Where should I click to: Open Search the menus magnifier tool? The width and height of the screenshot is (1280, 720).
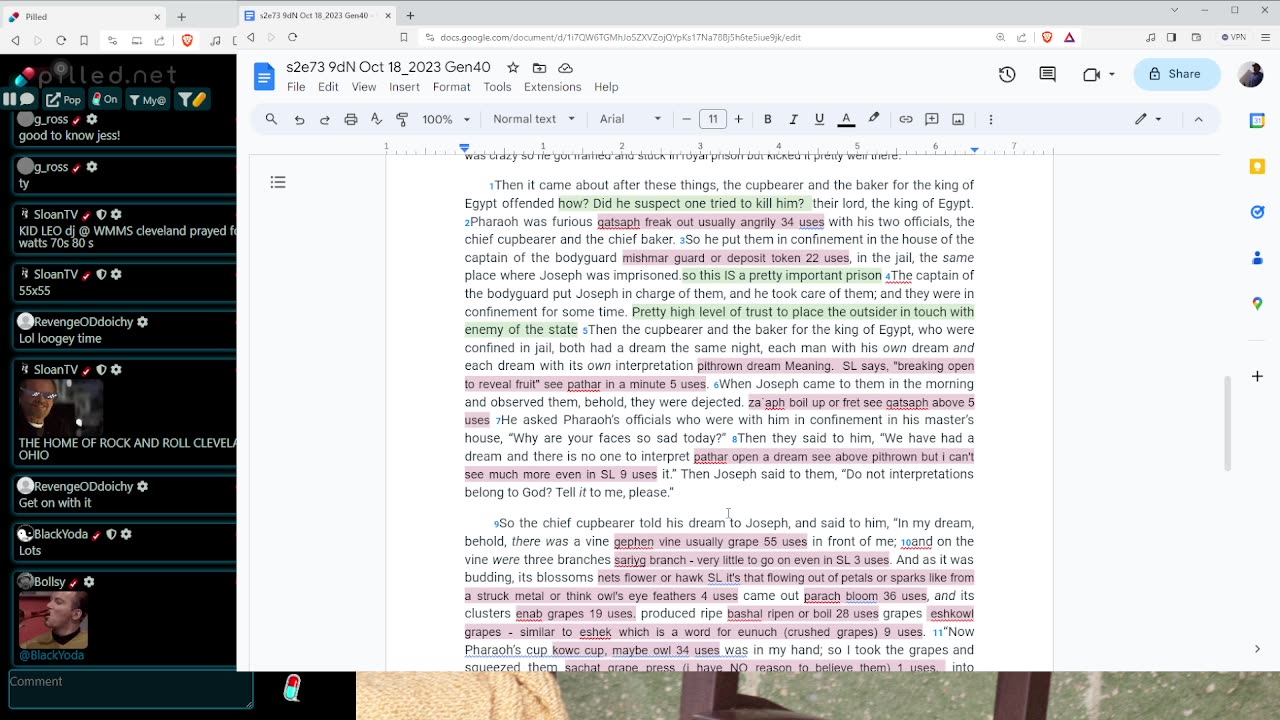[x=271, y=119]
